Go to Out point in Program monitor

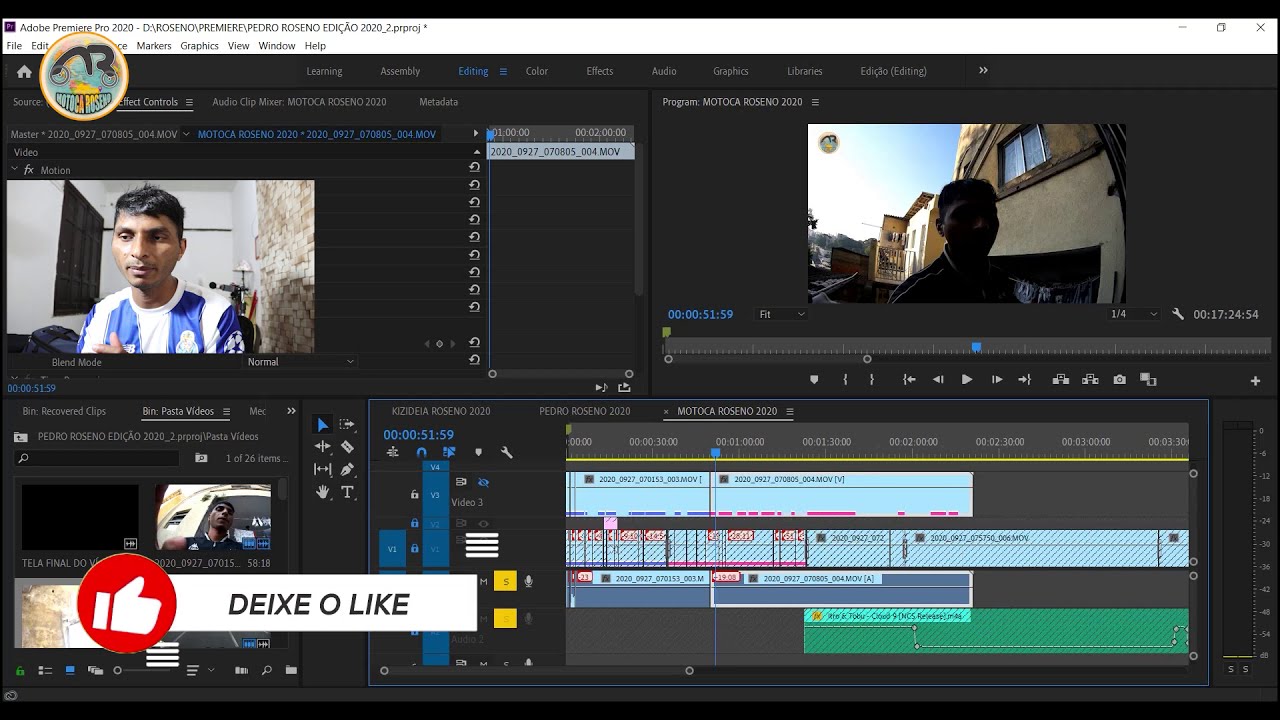(x=1024, y=380)
